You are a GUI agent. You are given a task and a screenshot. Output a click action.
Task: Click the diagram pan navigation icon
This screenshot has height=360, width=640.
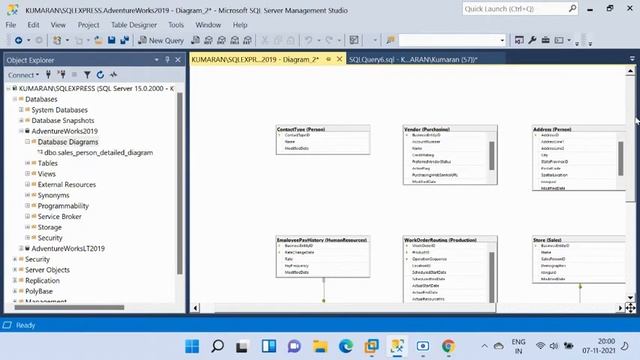click(x=630, y=308)
